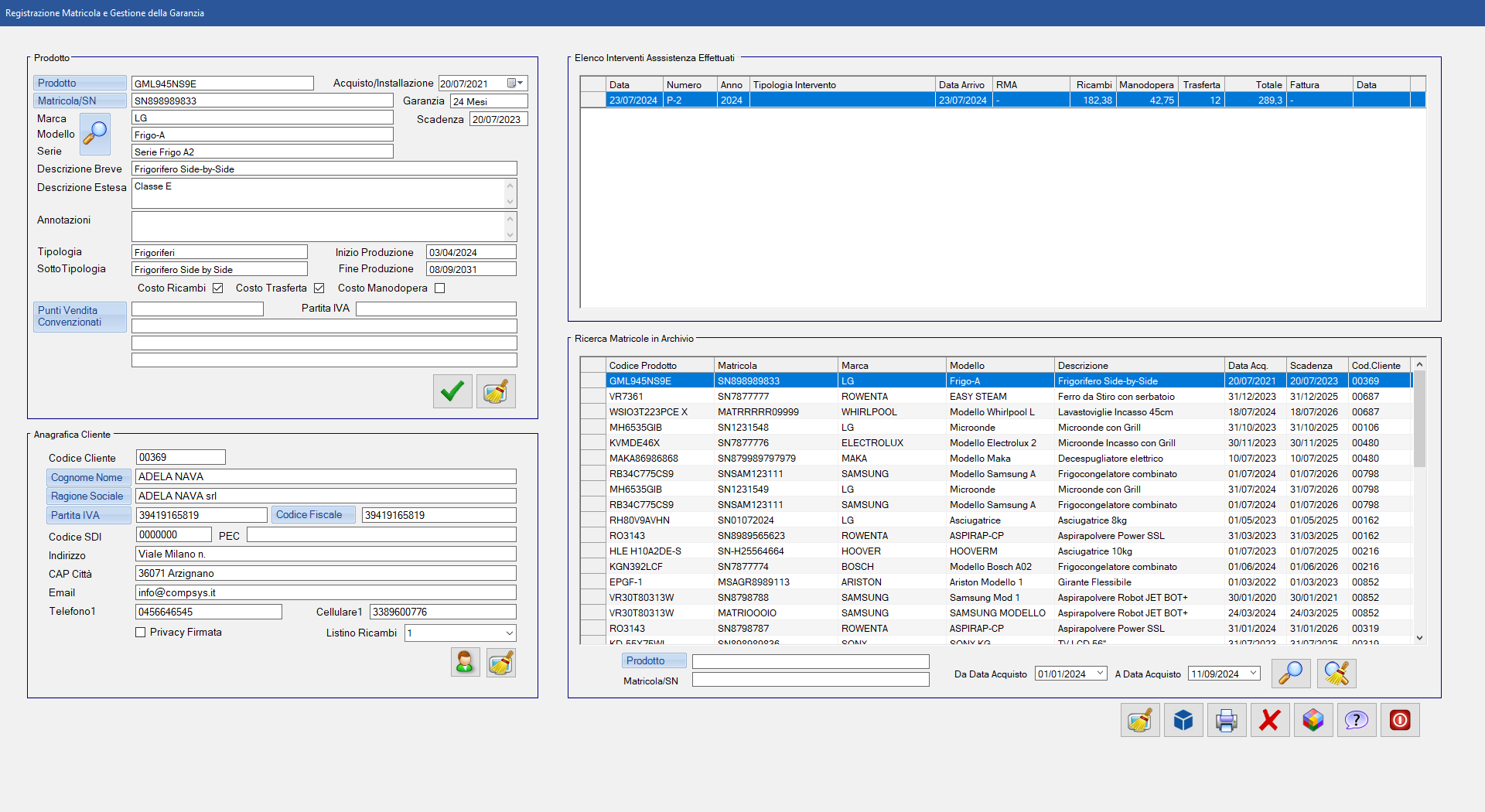Enable the Privacy Firmata checkbox
This screenshot has width=1485, height=812.
click(x=141, y=633)
